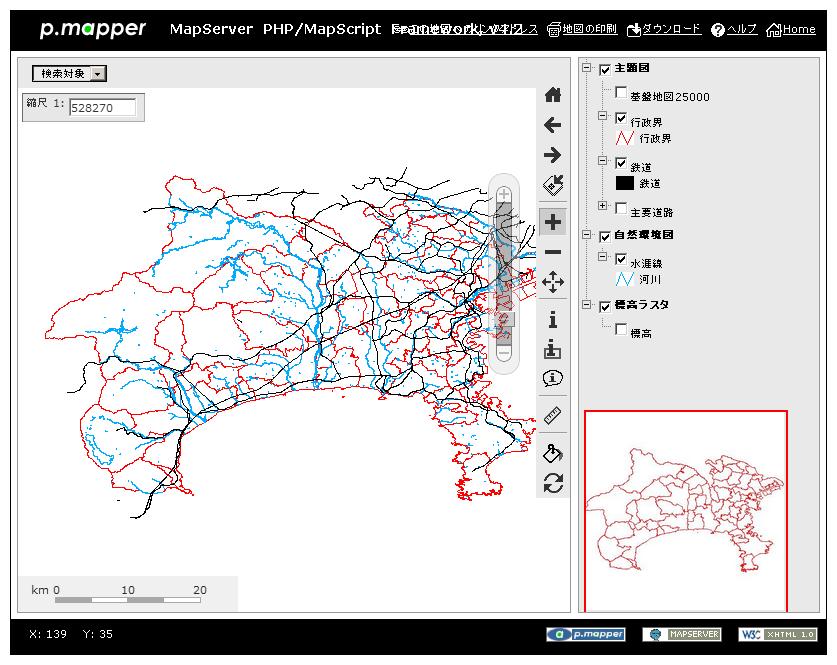
Task: Enable the 基盤地図25000 layer checkbox
Action: click(621, 93)
